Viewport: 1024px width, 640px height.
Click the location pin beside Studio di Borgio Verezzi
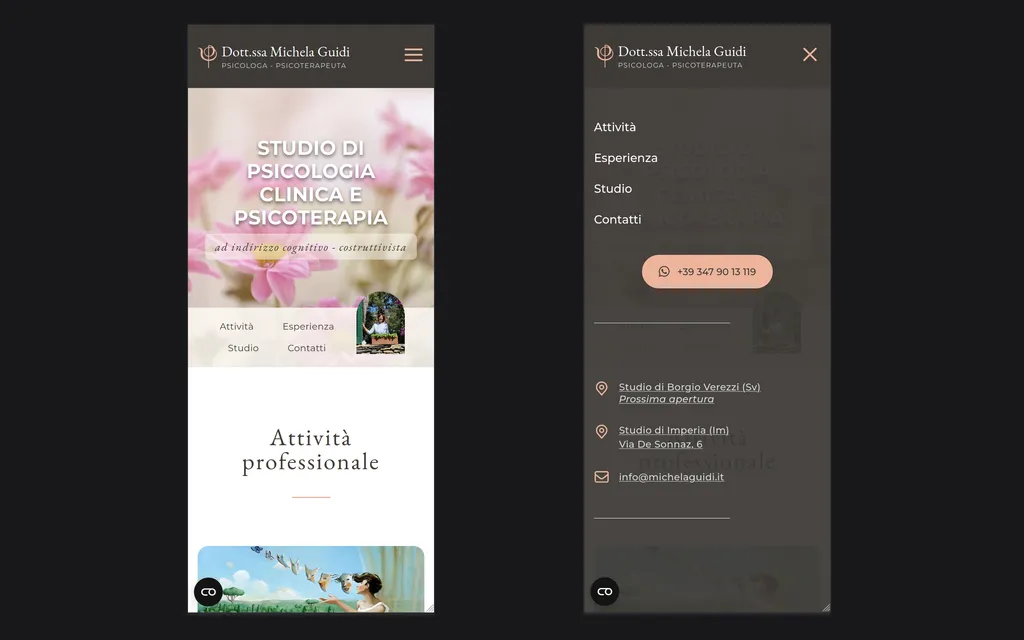click(602, 388)
